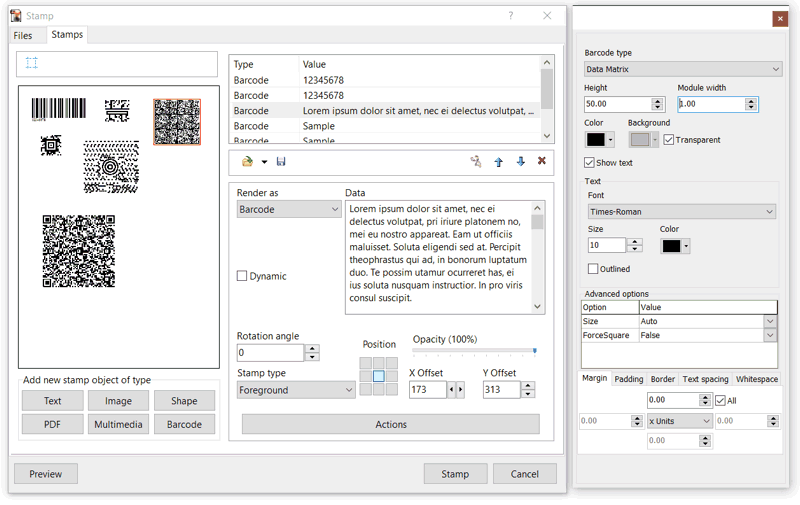The width and height of the screenshot is (800, 505).
Task: Open the x Units dropdown
Action: 680,421
